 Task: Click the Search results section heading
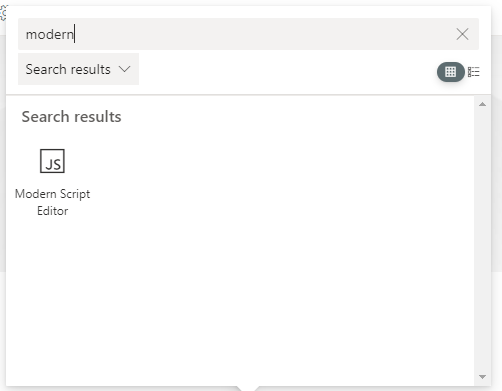pyautogui.click(x=71, y=117)
